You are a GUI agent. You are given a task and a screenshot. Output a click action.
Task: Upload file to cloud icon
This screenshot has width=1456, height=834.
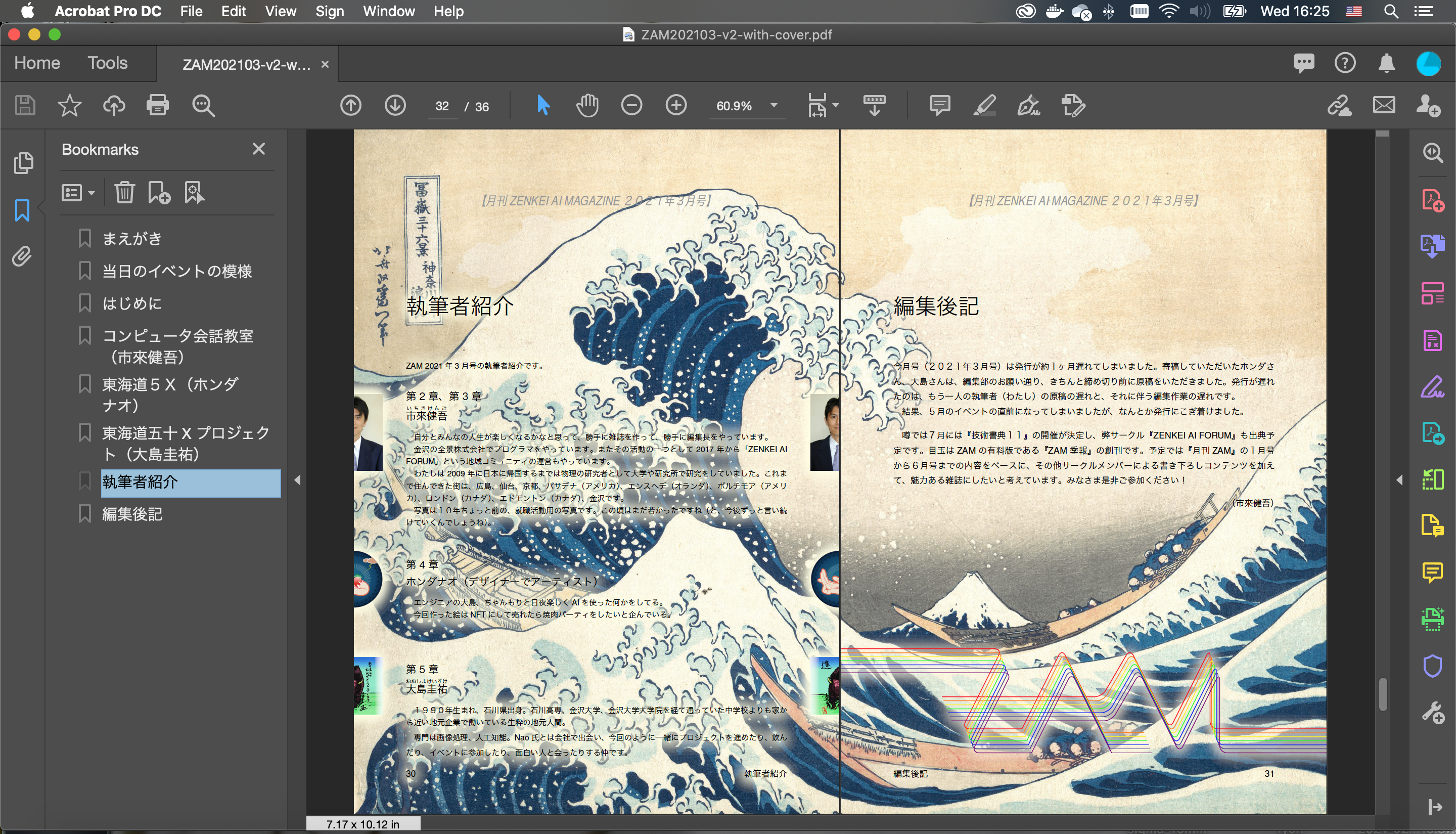[114, 105]
